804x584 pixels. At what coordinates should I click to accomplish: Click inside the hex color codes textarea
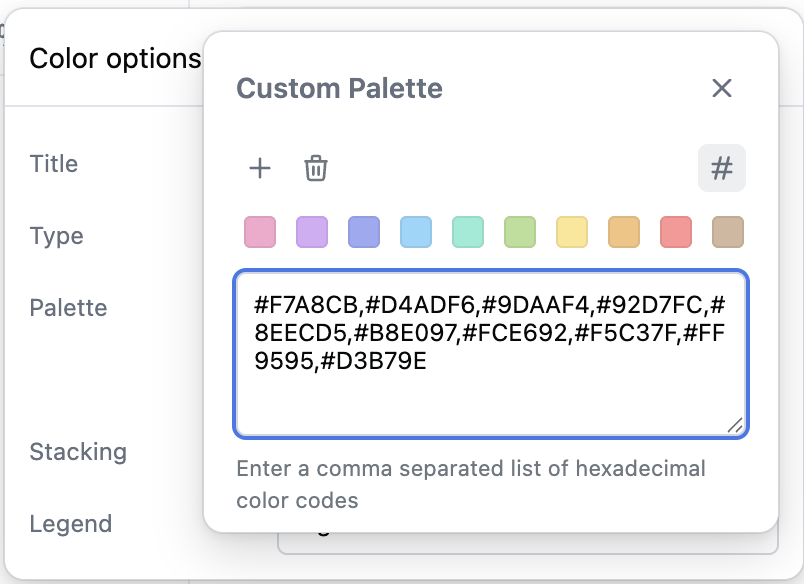coord(490,390)
